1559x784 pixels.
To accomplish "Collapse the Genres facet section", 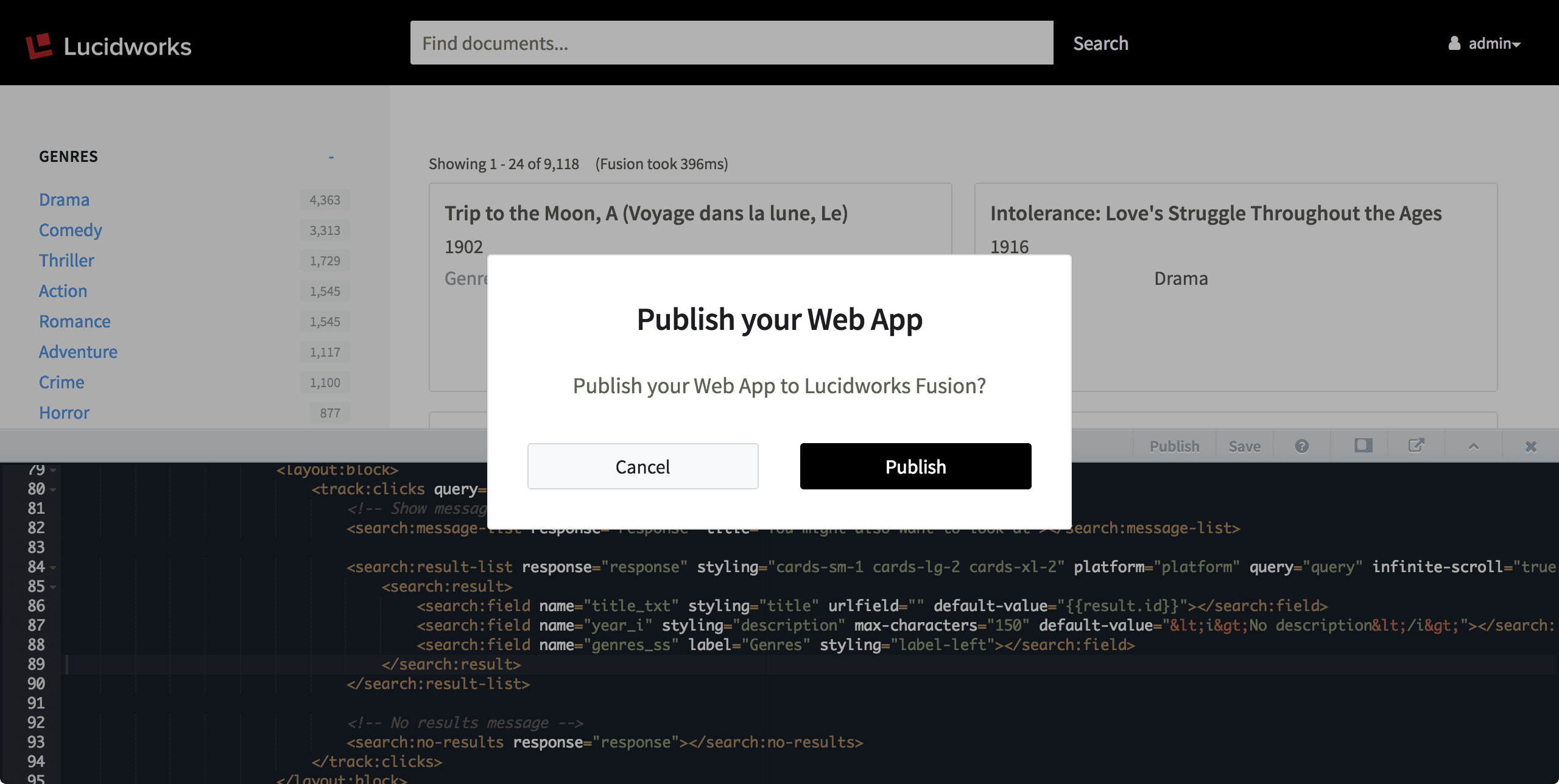I will coord(331,157).
